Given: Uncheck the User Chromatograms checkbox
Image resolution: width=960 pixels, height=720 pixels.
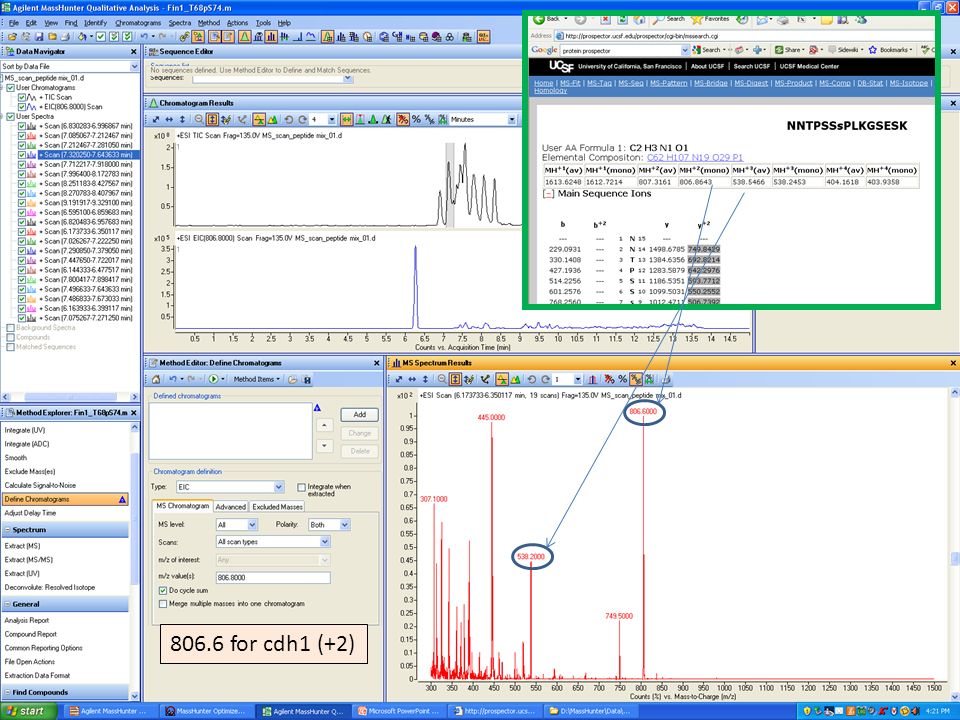Looking at the screenshot, I should pos(10,88).
